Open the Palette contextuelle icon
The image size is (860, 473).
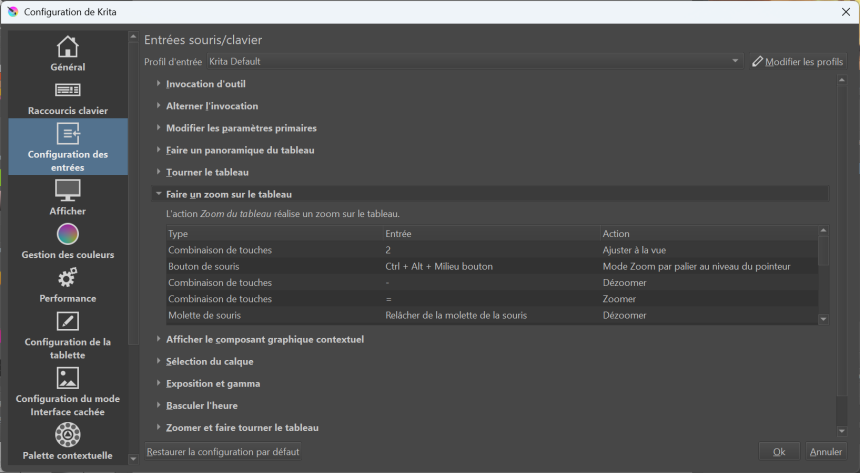coord(67,435)
